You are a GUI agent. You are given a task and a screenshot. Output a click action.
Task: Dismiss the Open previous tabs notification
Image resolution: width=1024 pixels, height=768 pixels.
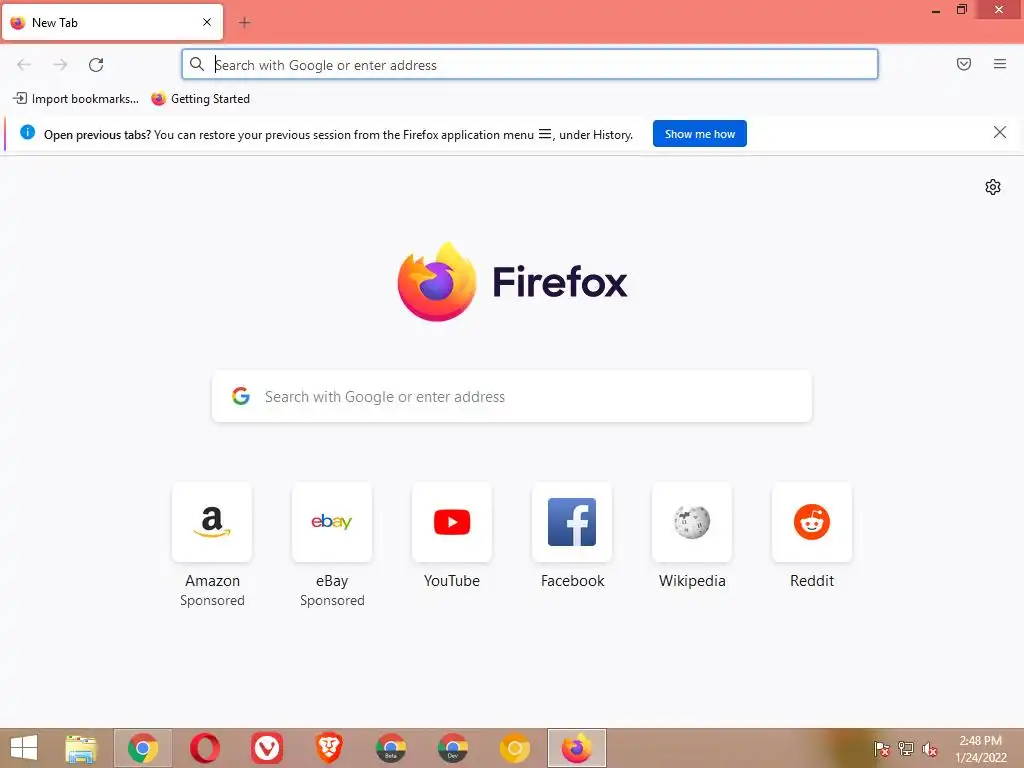point(1000,133)
